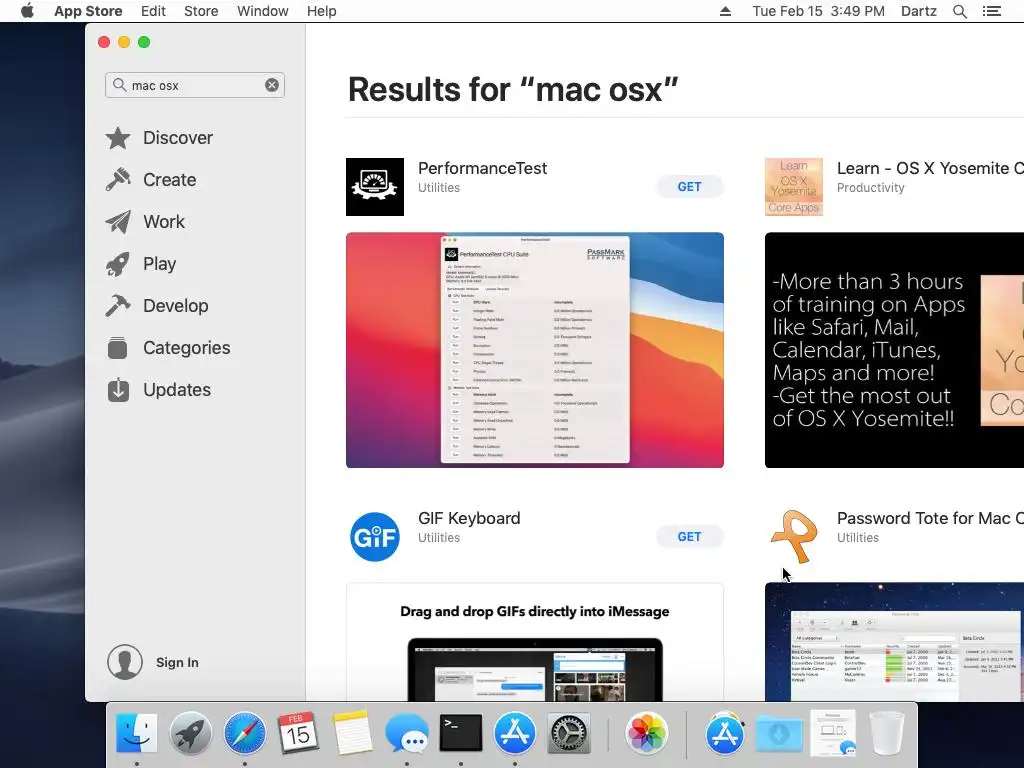The width and height of the screenshot is (1024, 768).
Task: Click the date and time in menu bar
Action: 818,11
